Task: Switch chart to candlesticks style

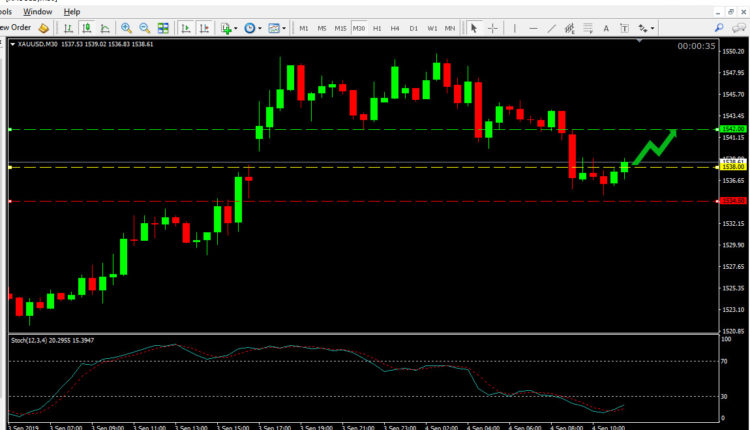Action: [x=87, y=28]
